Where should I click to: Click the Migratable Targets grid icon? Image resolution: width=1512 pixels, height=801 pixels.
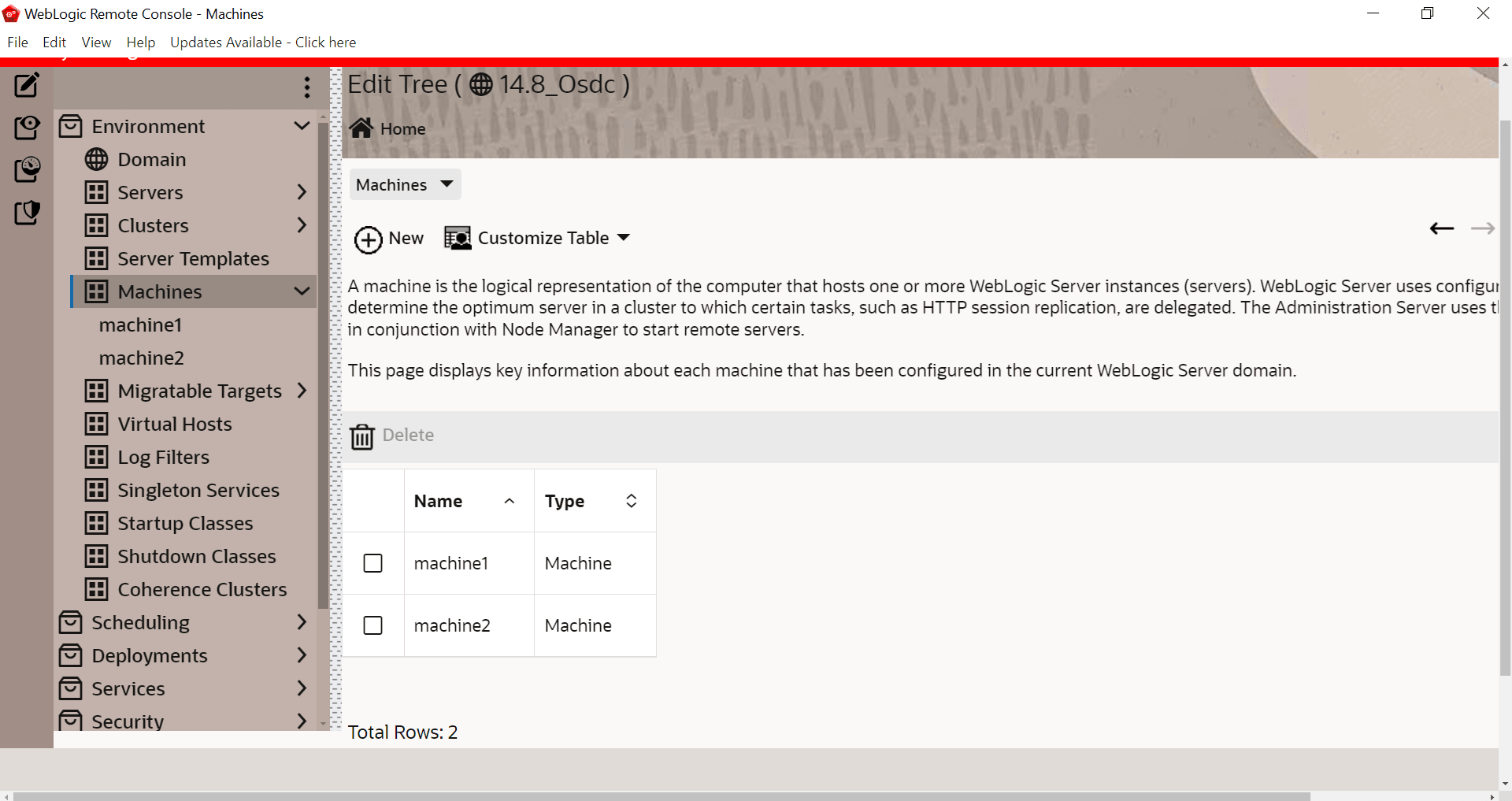coord(96,391)
